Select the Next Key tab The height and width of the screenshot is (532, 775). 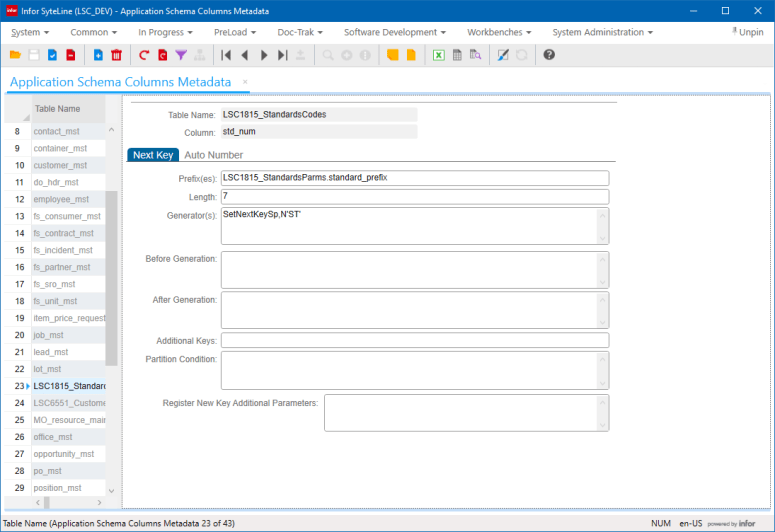[x=153, y=155]
